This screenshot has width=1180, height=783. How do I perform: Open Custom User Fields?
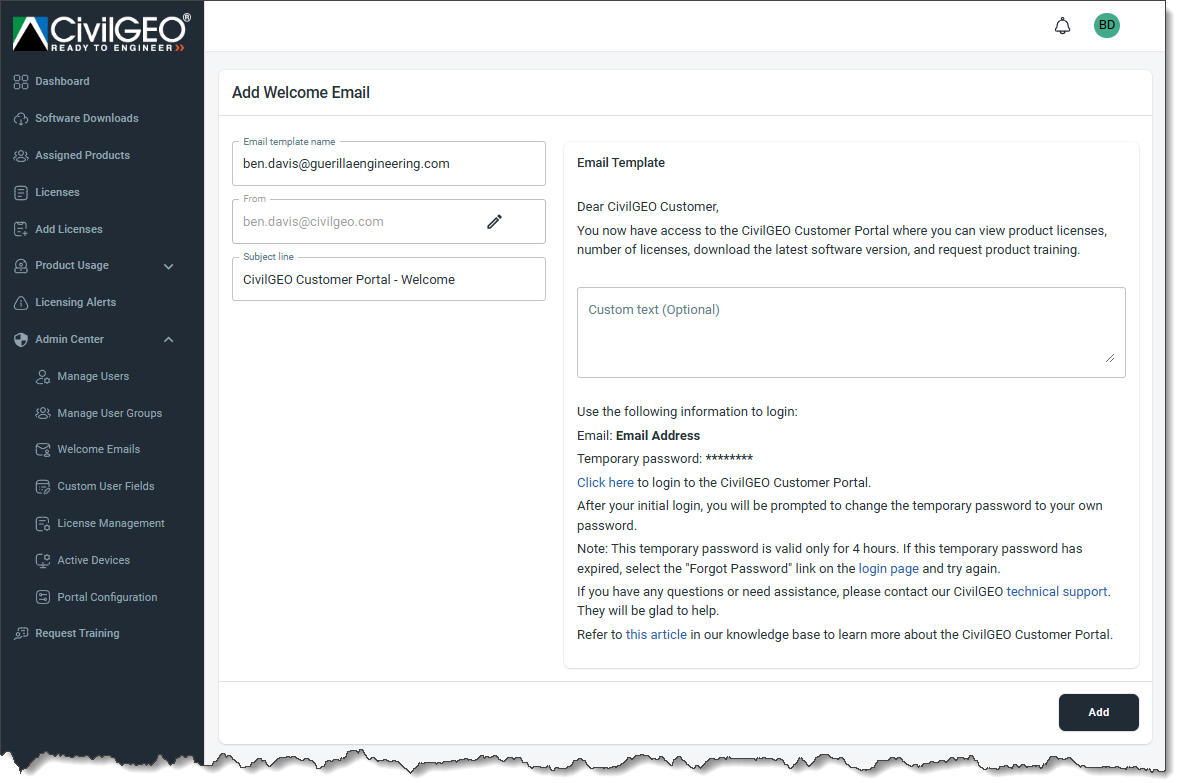coord(105,486)
